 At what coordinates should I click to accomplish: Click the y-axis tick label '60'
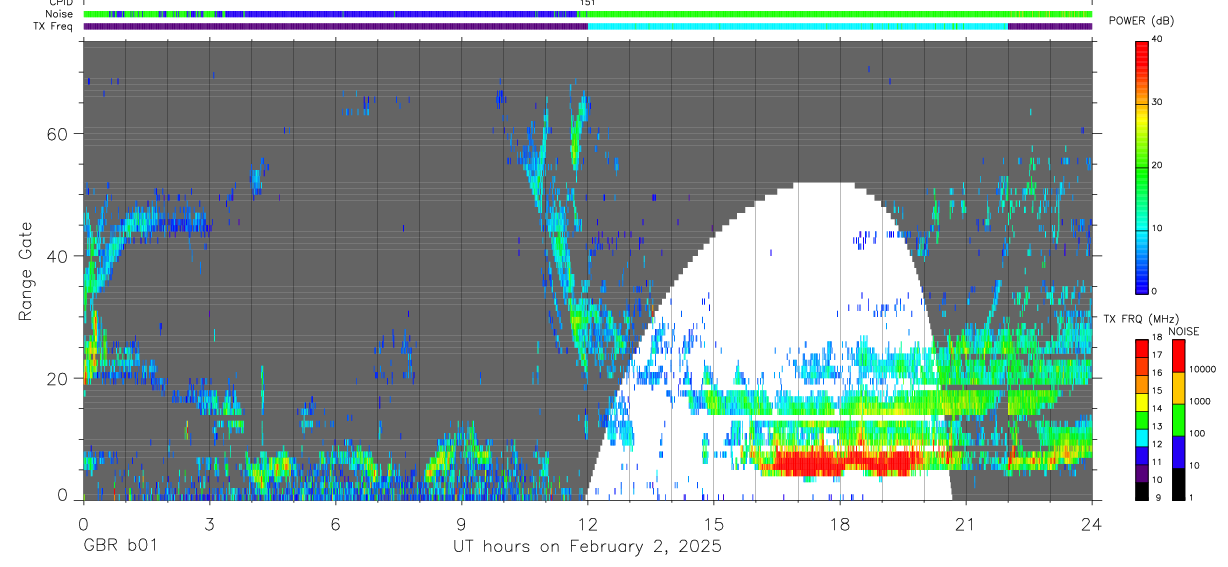coord(59,134)
